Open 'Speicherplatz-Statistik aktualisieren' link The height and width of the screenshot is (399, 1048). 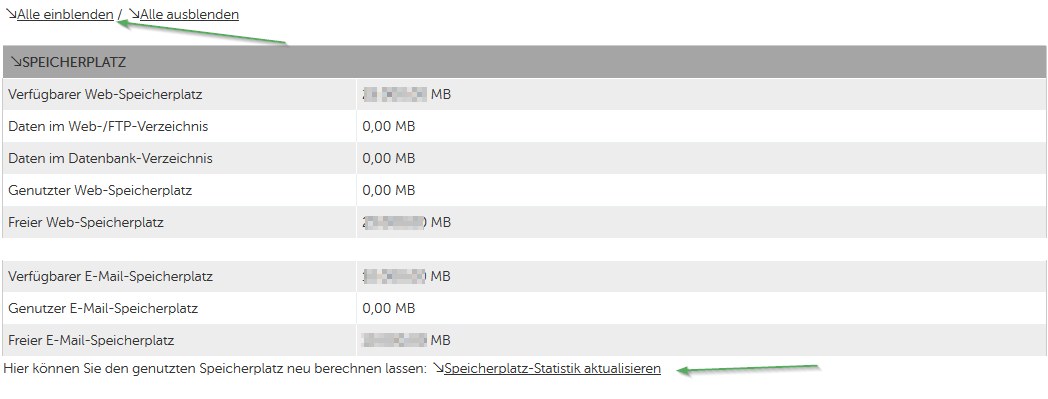click(552, 368)
